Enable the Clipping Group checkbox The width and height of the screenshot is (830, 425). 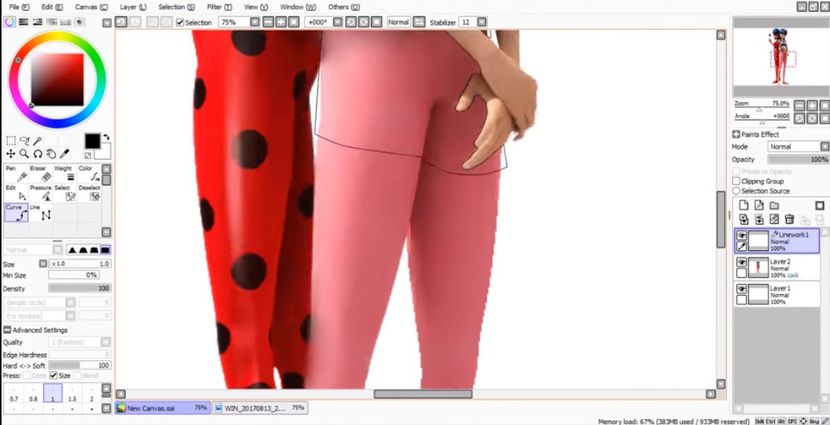[x=736, y=181]
